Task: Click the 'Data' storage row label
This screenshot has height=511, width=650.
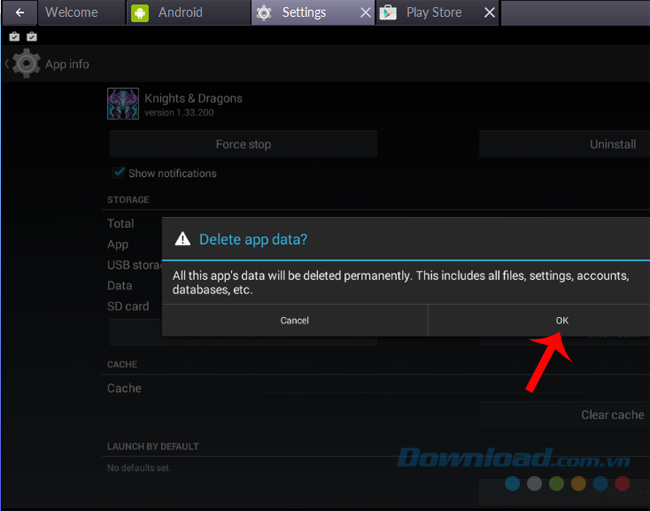Action: [x=120, y=286]
